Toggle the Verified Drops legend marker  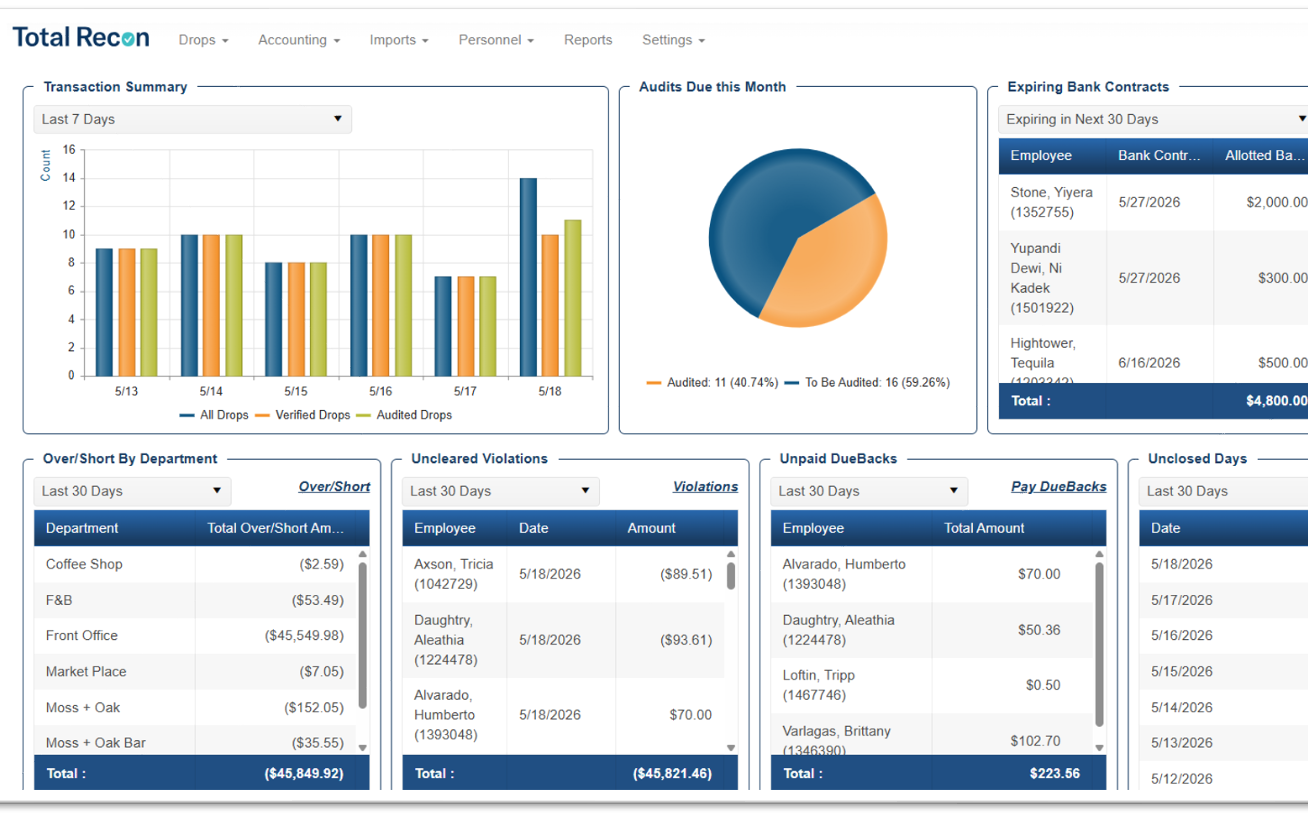tap(263, 415)
